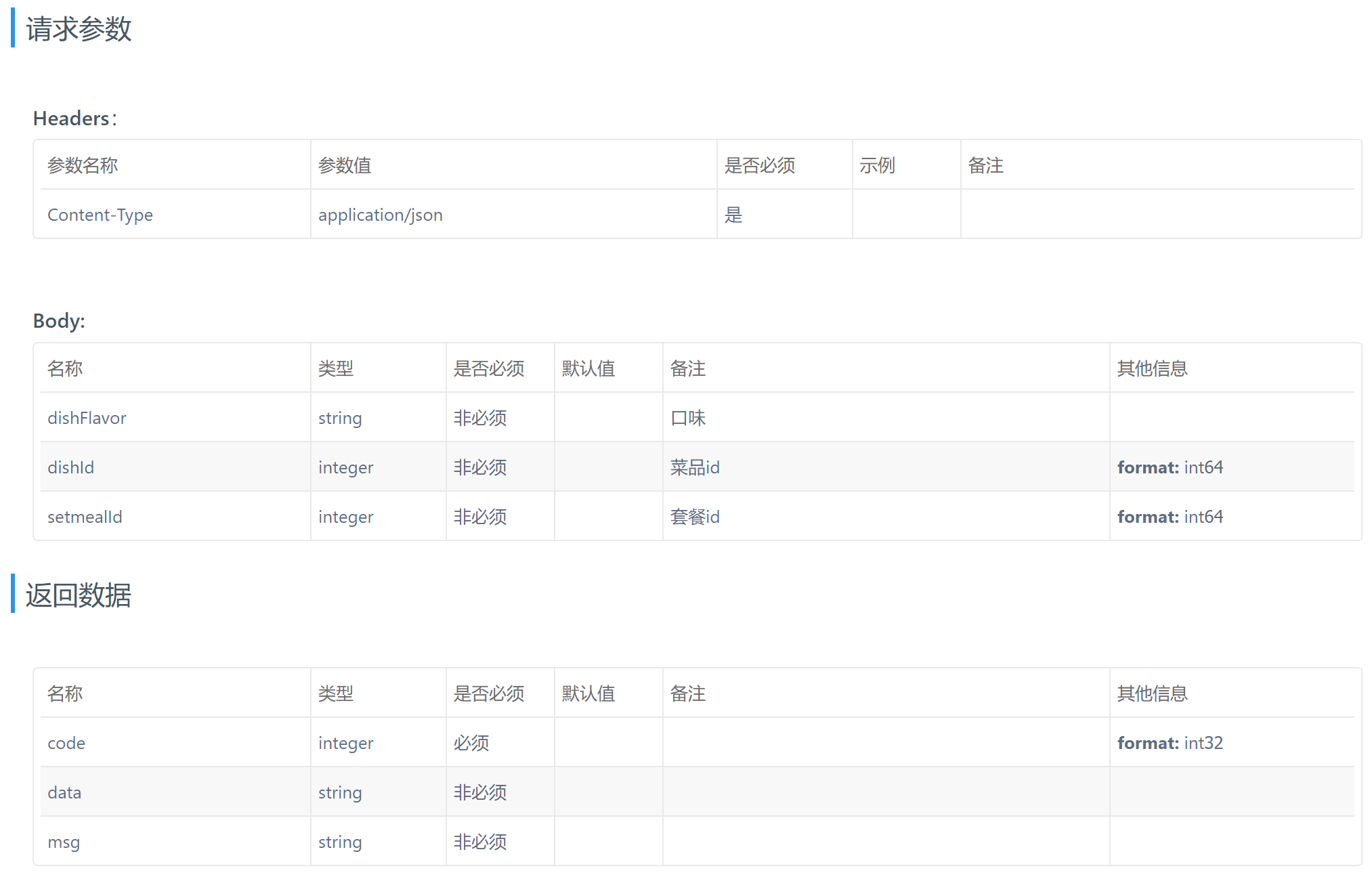Click format: int32 in the code row

click(1170, 743)
